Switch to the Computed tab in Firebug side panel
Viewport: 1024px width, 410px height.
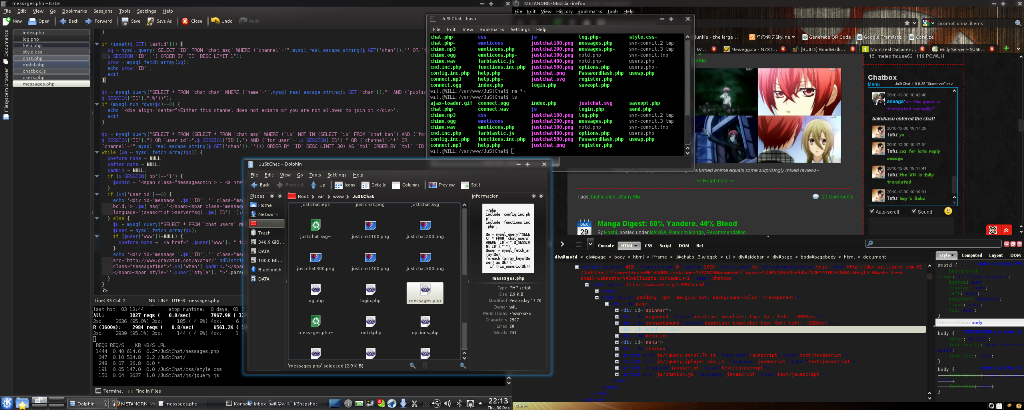[x=971, y=255]
